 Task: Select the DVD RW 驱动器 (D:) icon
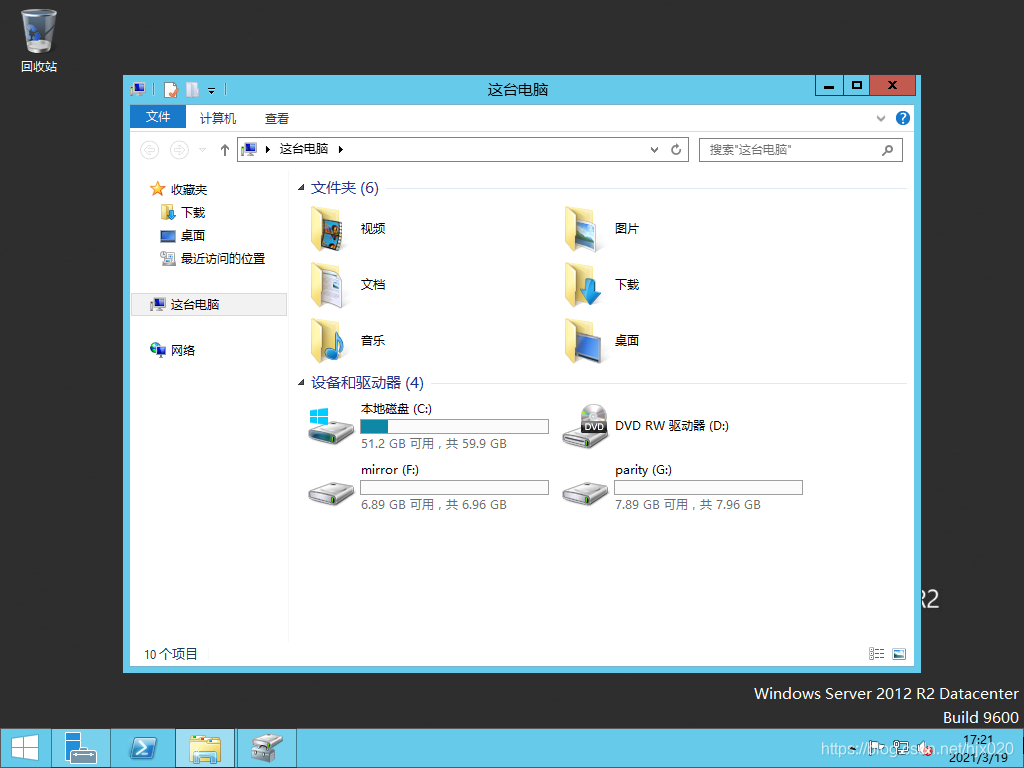coord(585,426)
